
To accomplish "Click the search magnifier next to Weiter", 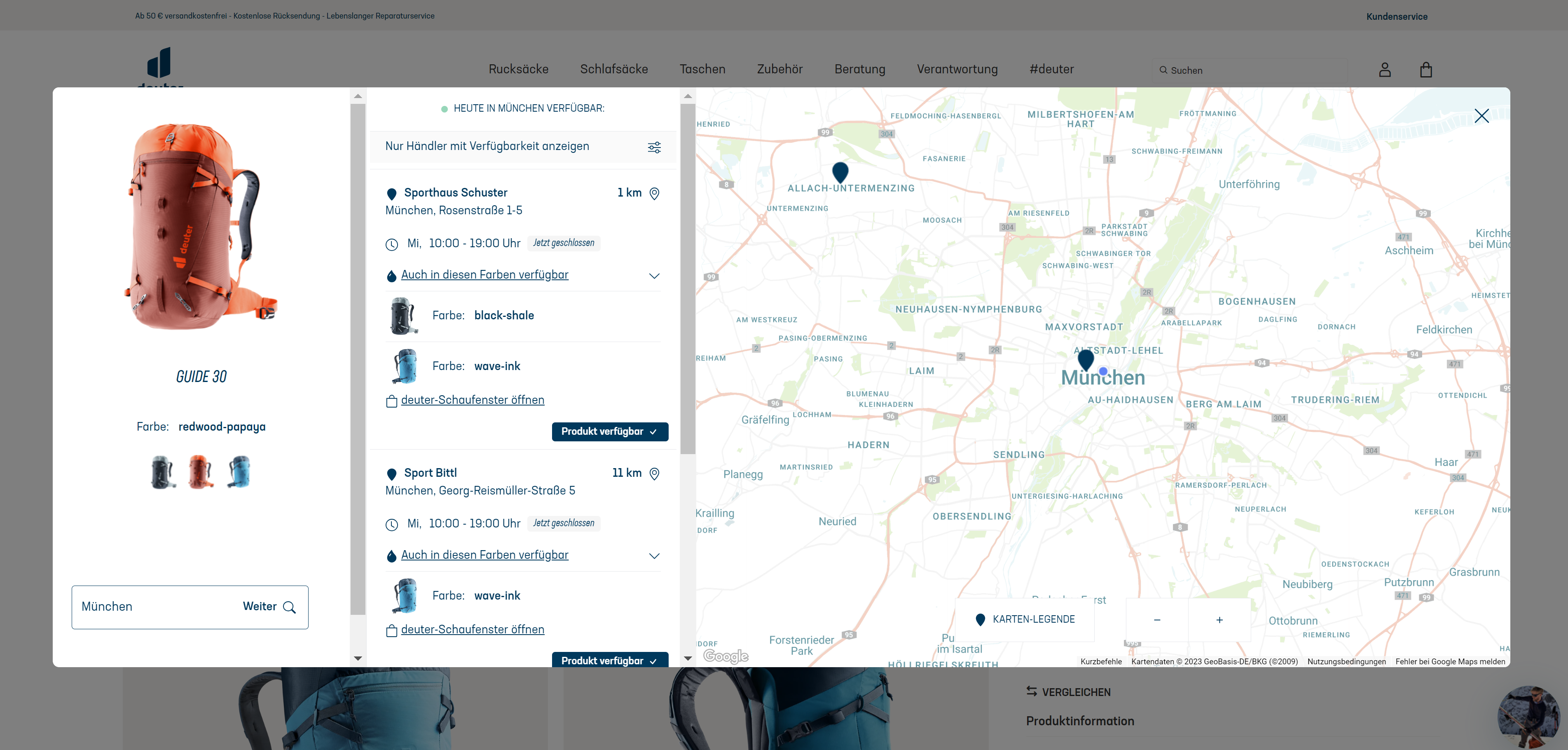I will 290,607.
